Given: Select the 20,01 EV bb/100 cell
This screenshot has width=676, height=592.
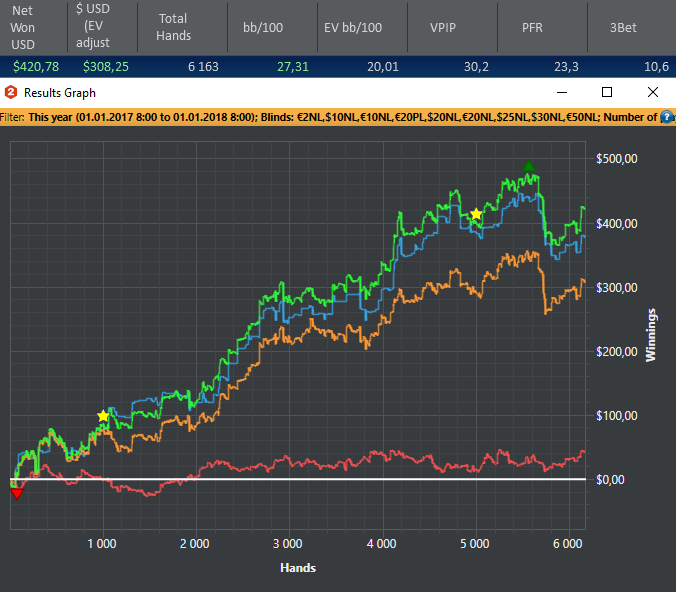Looking at the screenshot, I should tap(383, 66).
